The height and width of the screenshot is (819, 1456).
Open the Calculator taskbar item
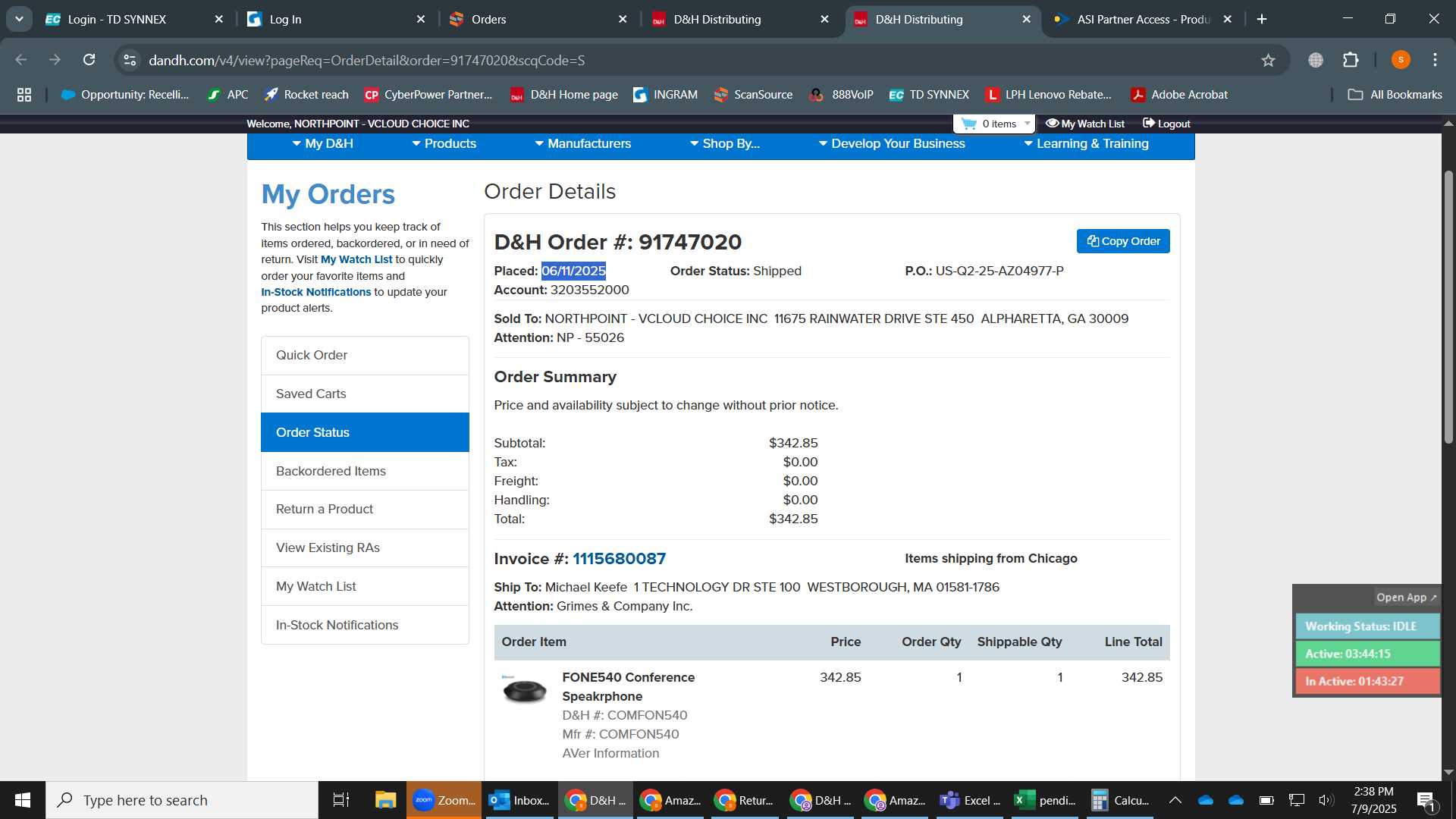pos(1120,800)
